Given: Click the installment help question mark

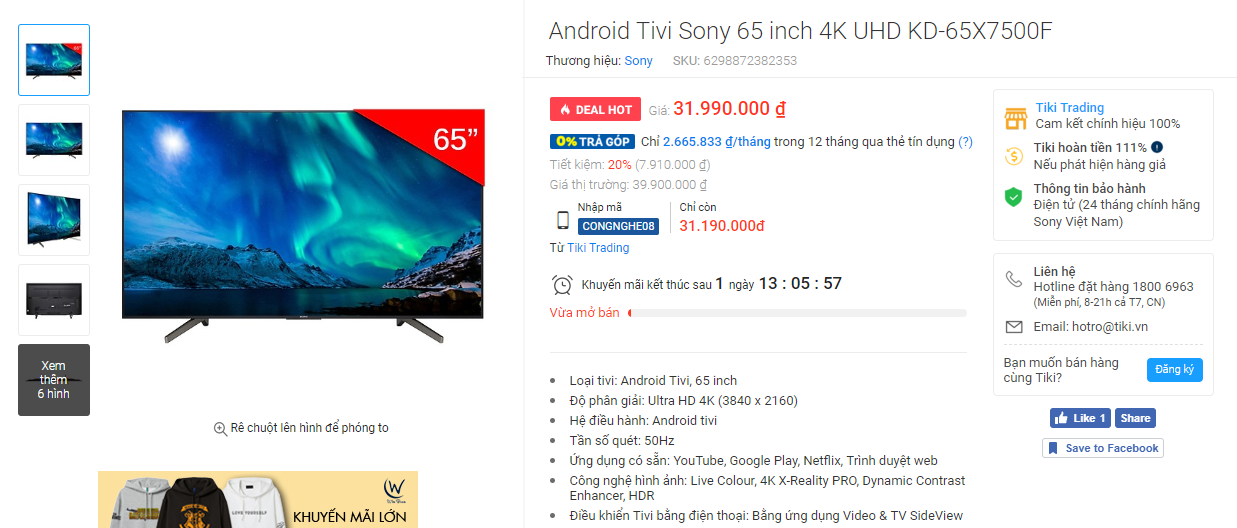Looking at the screenshot, I should [965, 142].
